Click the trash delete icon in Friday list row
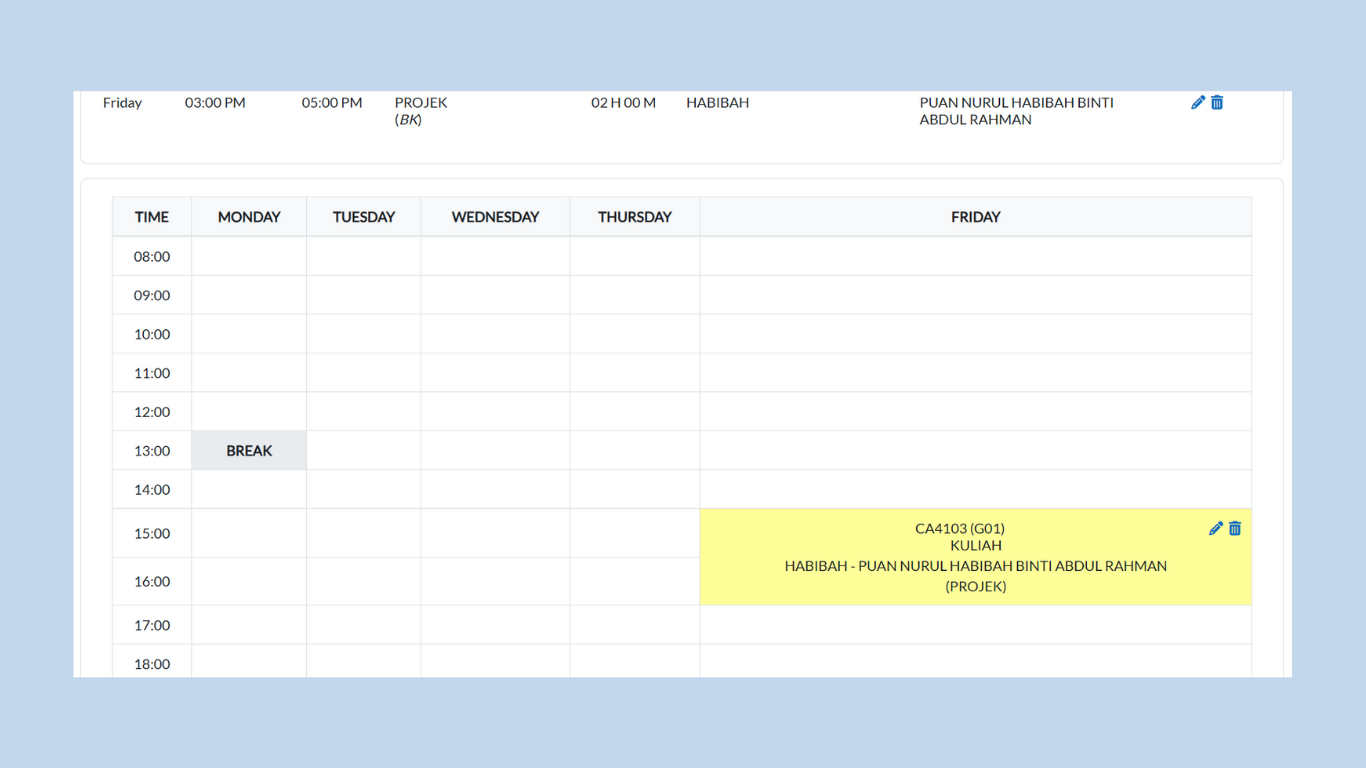 pos(1217,102)
